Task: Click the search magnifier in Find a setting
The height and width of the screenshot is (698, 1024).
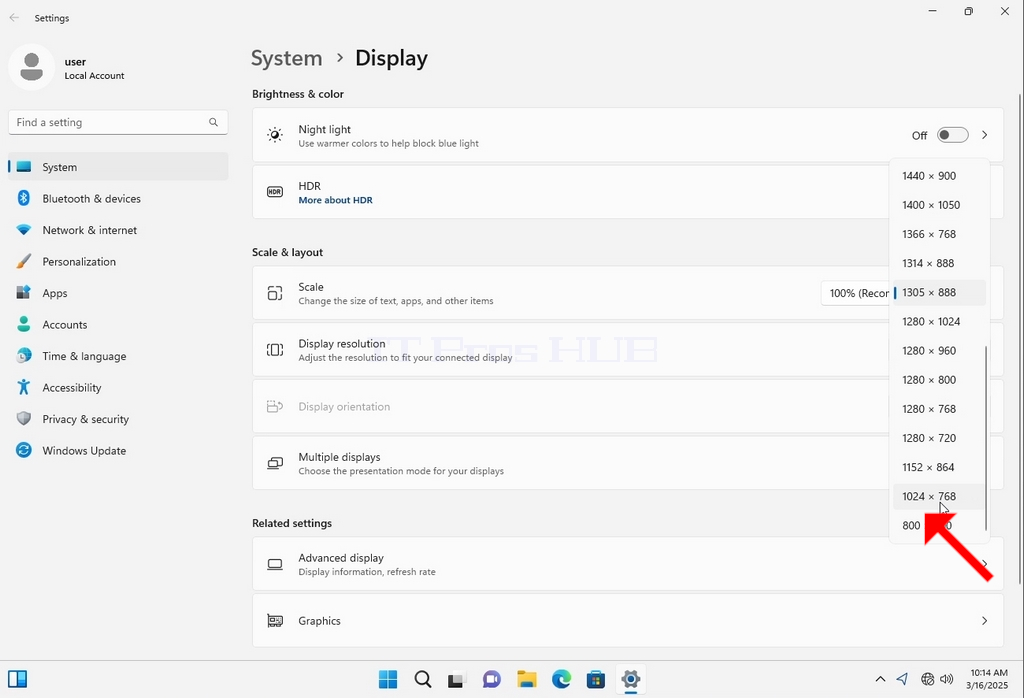Action: (214, 122)
